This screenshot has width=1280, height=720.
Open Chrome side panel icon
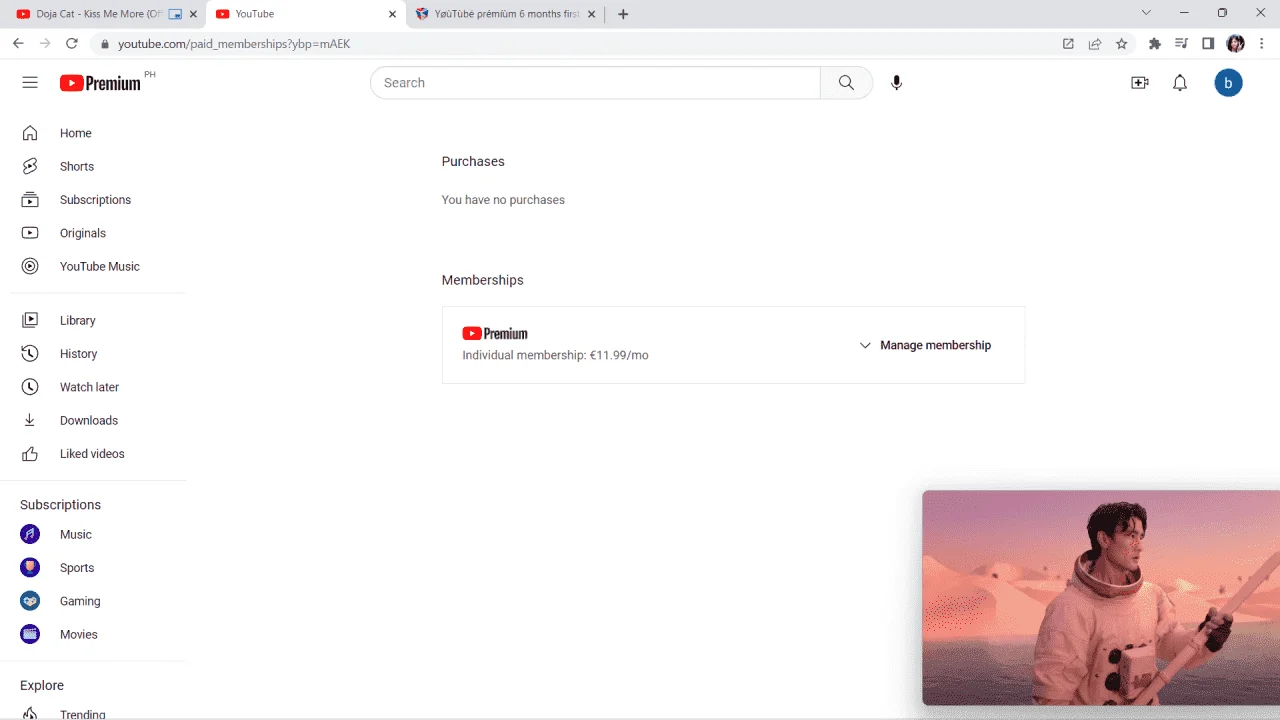point(1208,44)
